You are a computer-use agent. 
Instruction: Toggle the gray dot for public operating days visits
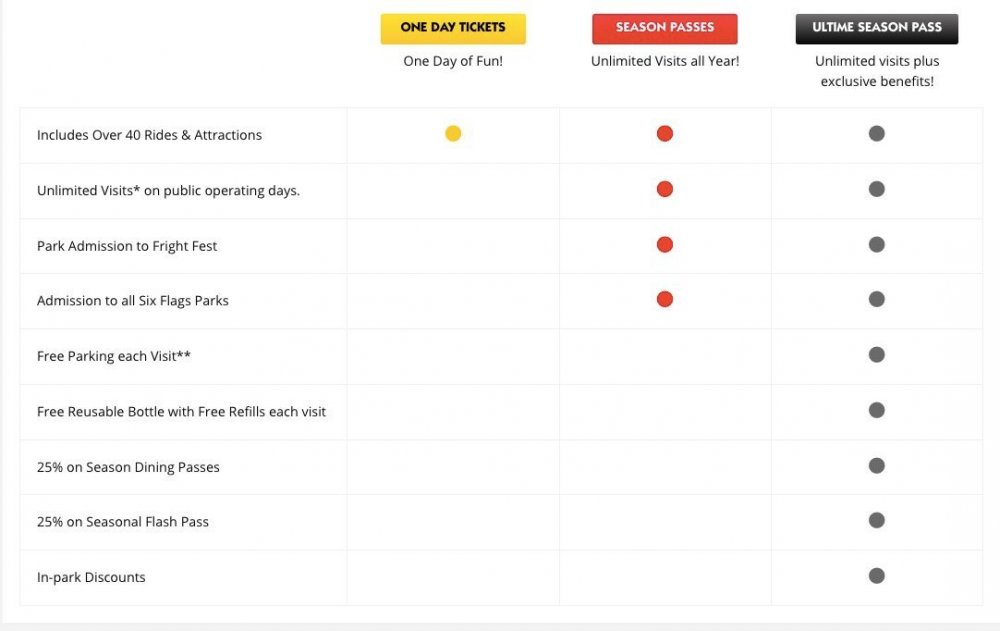[876, 188]
